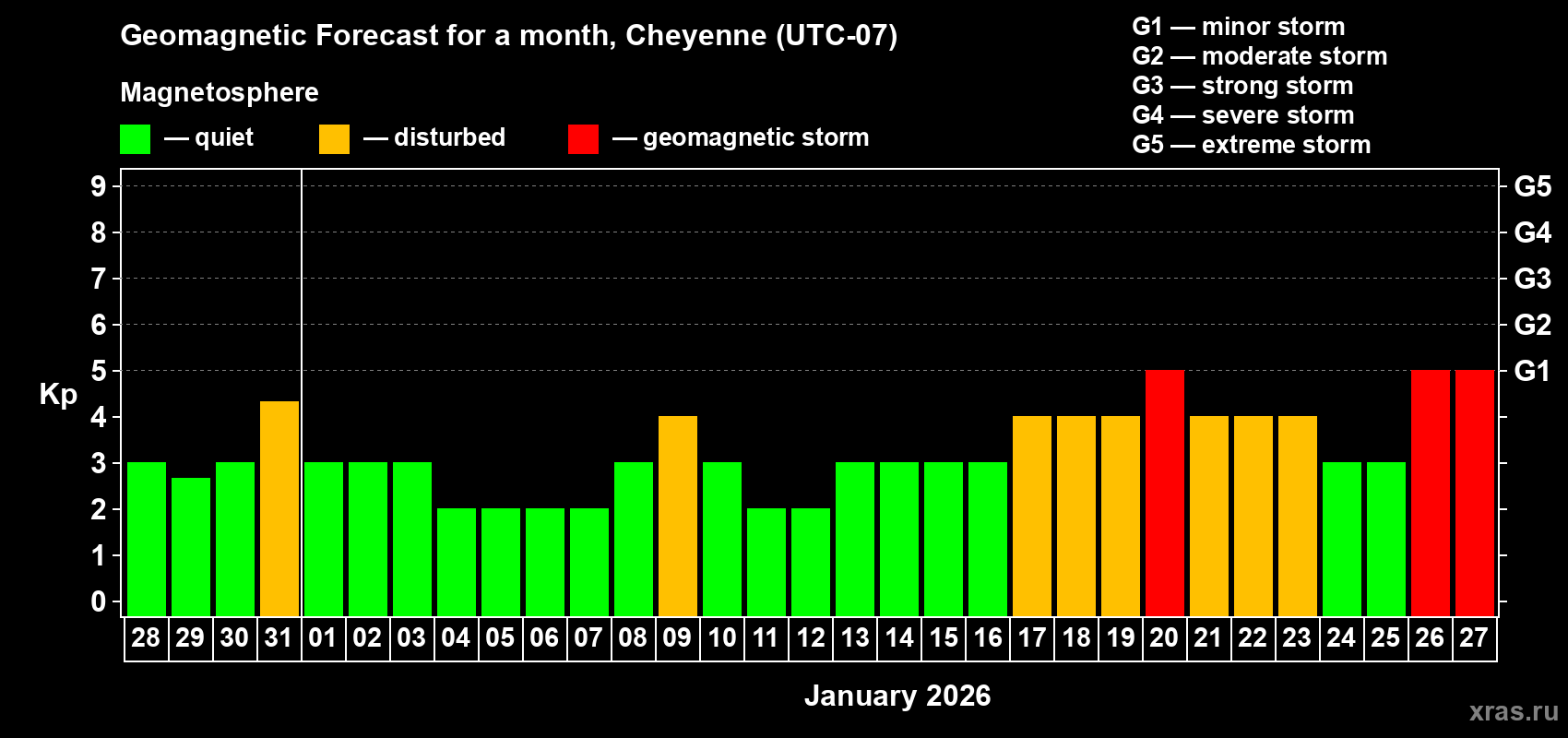Select the green bar for December 29
Screen dimensions: 1568x738
click(x=191, y=546)
